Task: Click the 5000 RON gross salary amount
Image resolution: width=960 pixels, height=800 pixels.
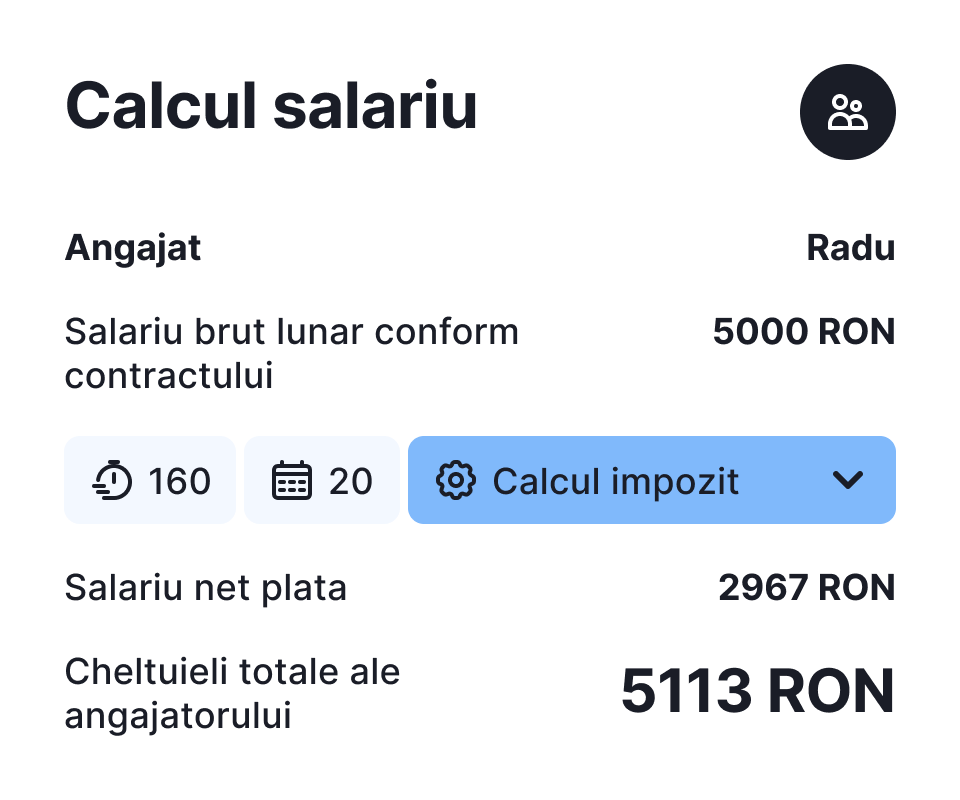Action: pyautogui.click(x=803, y=331)
